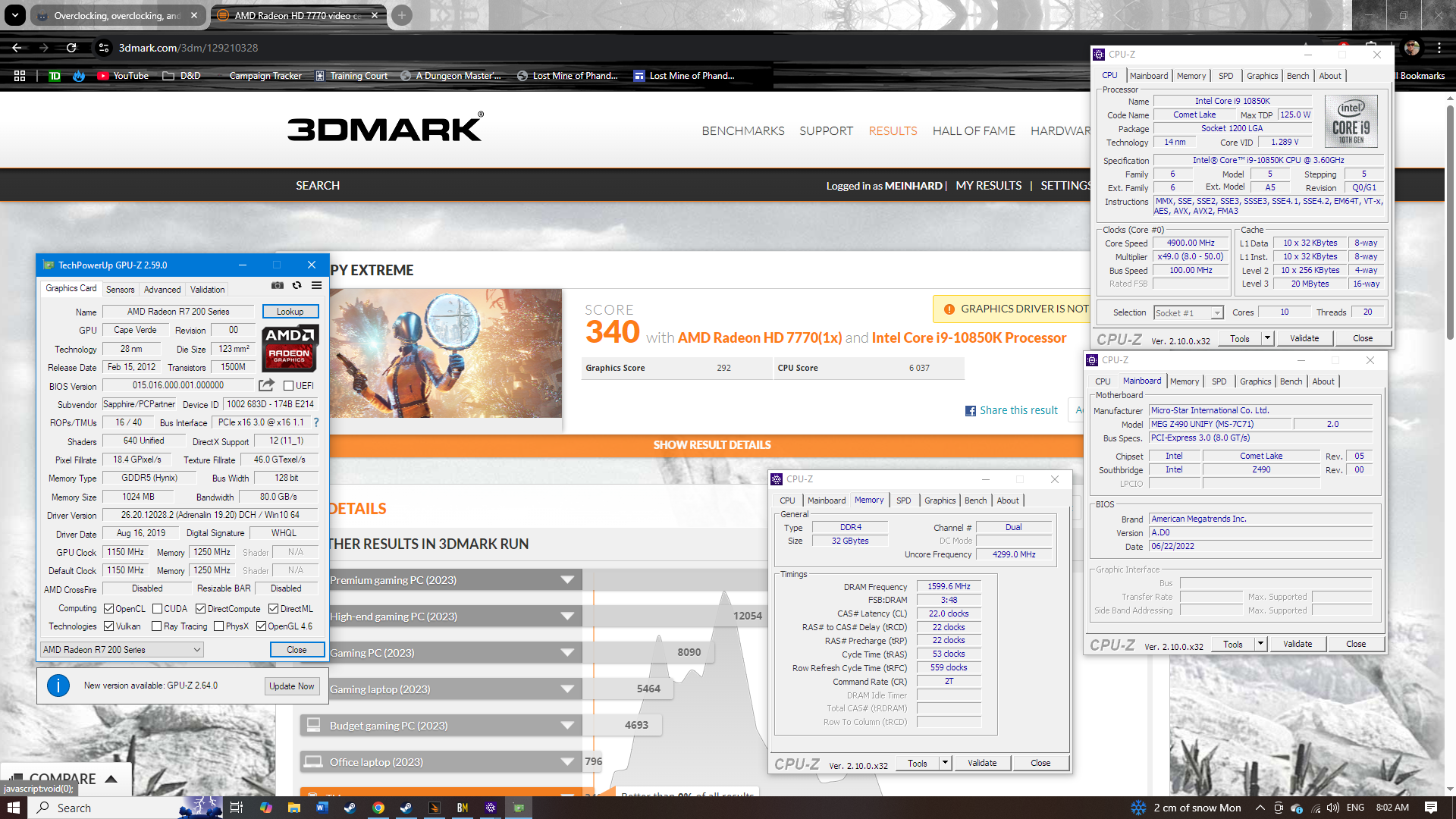The width and height of the screenshot is (1456, 819).
Task: Open Task View from the taskbar
Action: coord(237,808)
